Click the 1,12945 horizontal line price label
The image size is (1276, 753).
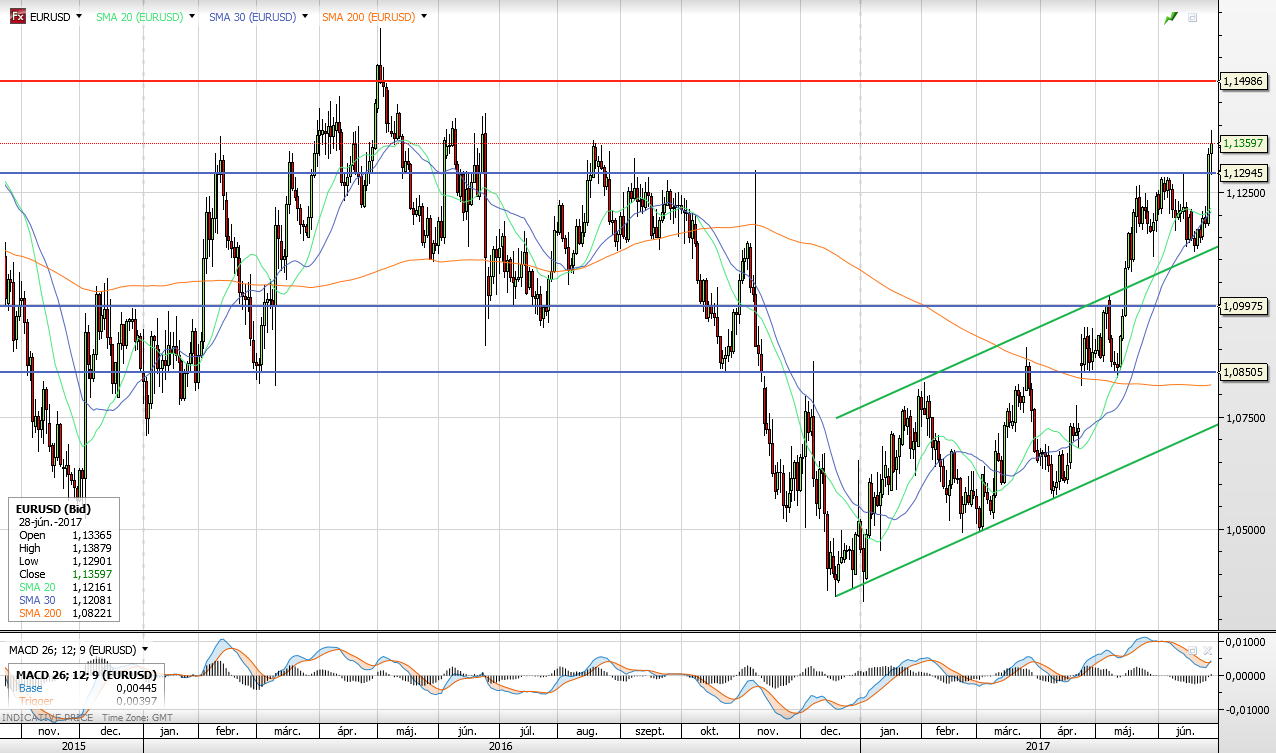[1244, 173]
